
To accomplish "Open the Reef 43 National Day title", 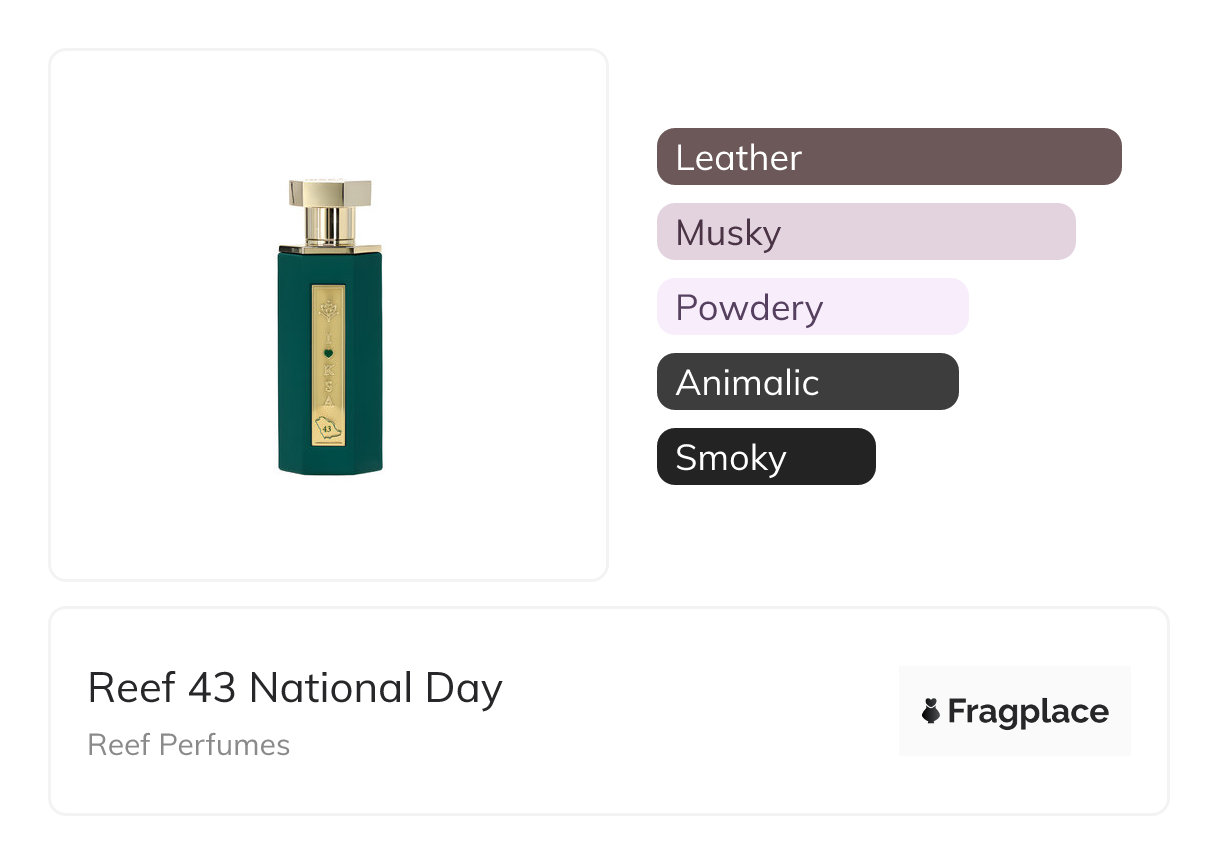I will [295, 688].
